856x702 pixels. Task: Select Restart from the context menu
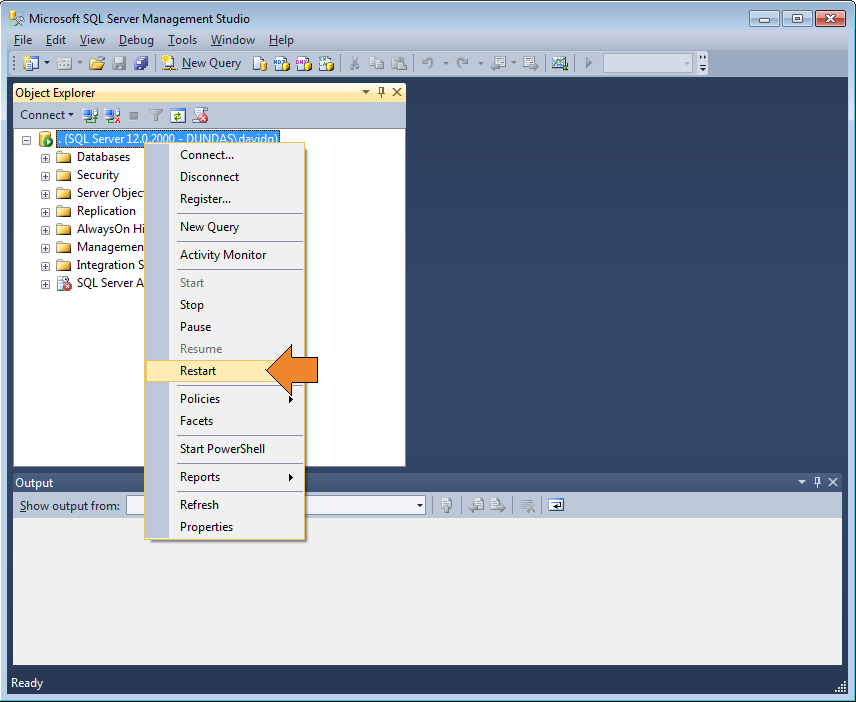tap(198, 370)
